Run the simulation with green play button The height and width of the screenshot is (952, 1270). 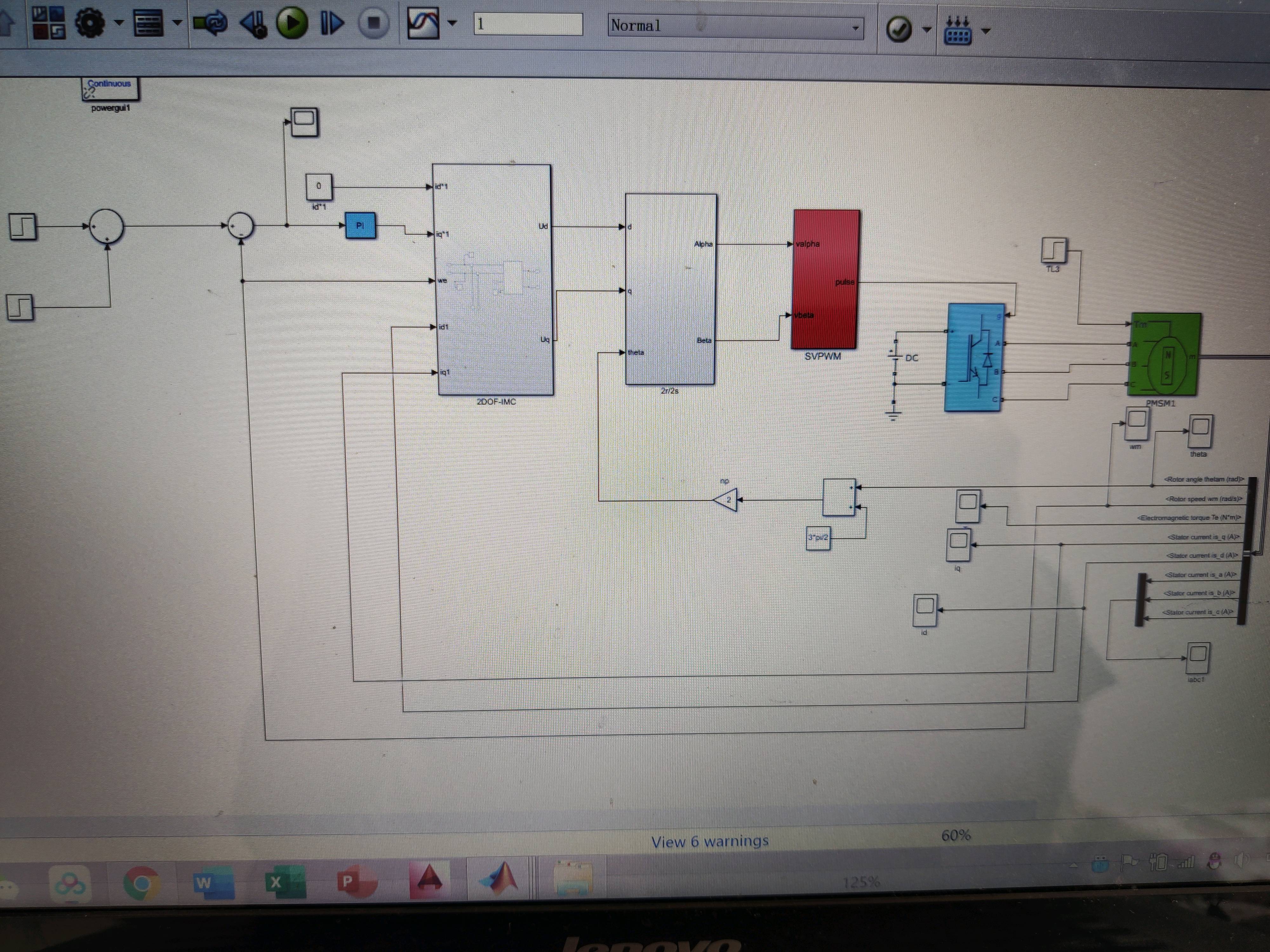(x=292, y=23)
